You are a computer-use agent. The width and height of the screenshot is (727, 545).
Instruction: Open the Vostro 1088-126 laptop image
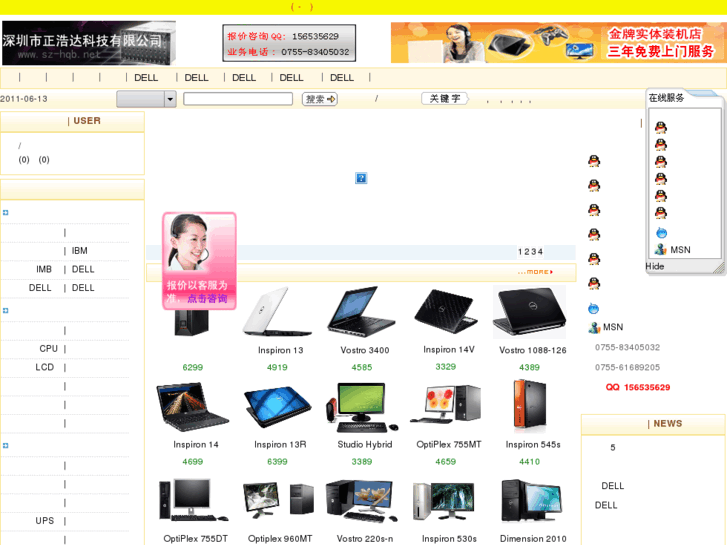tap(529, 312)
